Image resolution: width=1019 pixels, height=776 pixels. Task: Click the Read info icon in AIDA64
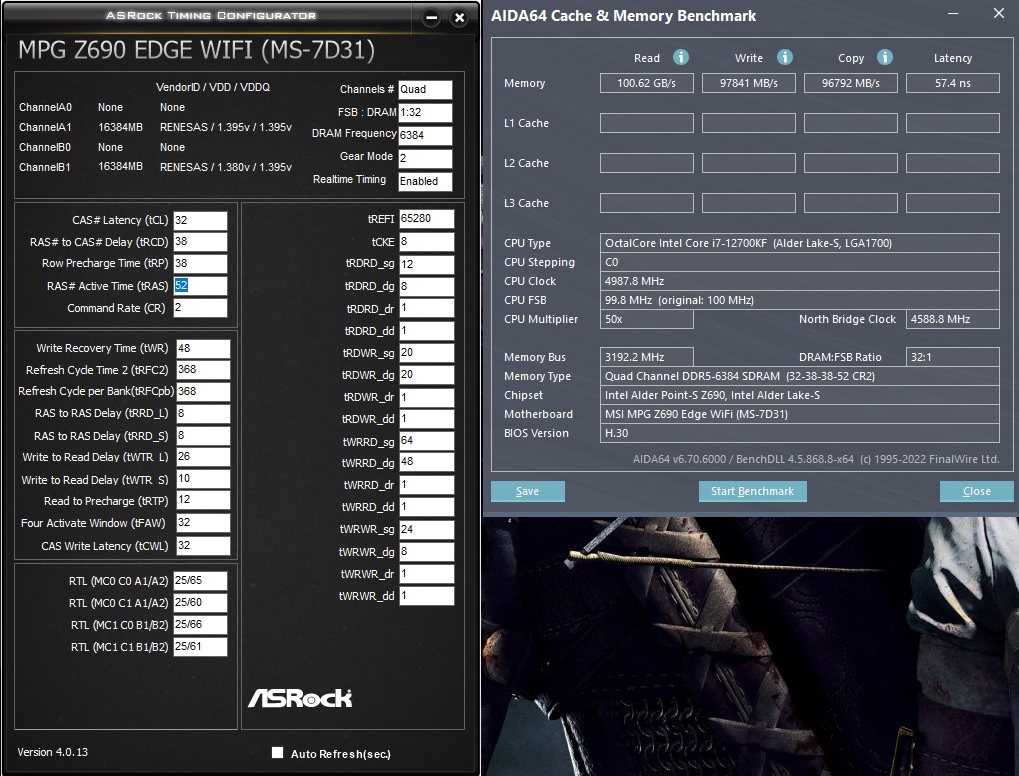point(680,57)
